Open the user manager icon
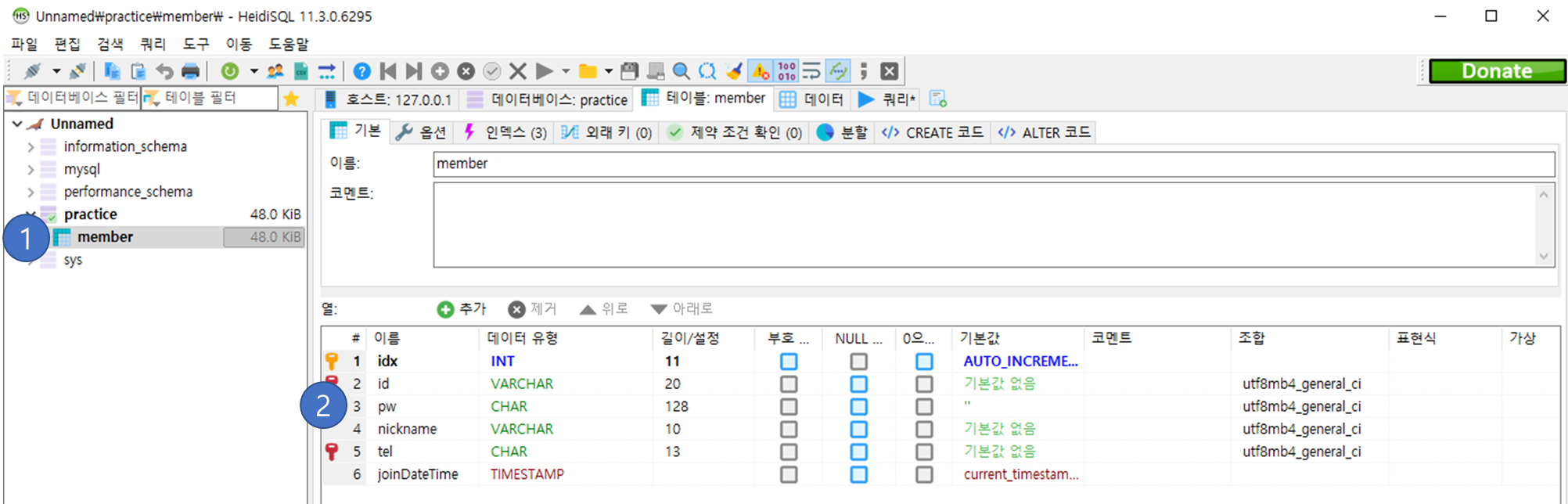 (275, 71)
